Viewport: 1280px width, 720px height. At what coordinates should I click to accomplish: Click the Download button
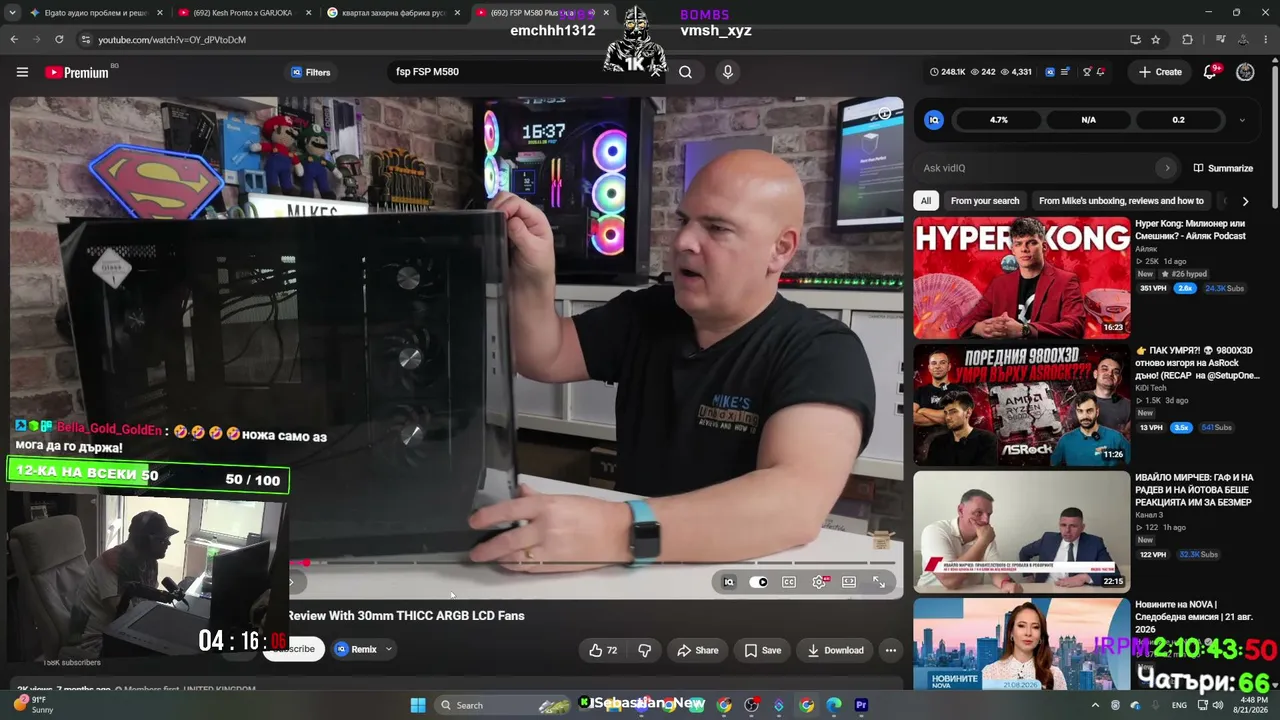(x=835, y=650)
